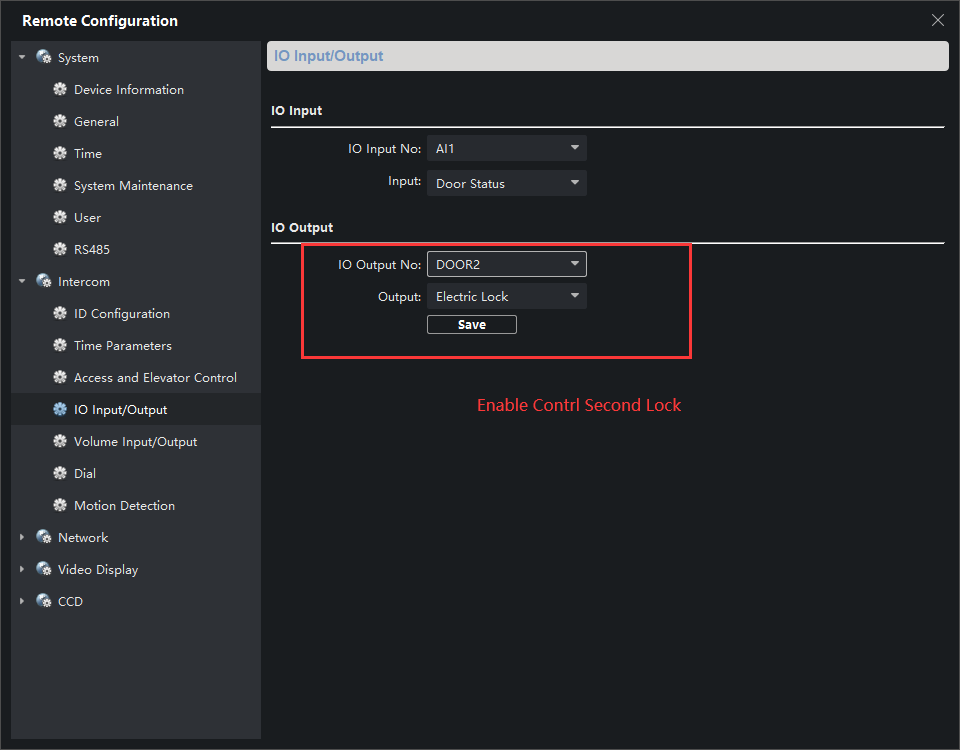The height and width of the screenshot is (750, 960).
Task: Click the gear icon beside System Maintenance
Action: [60, 185]
